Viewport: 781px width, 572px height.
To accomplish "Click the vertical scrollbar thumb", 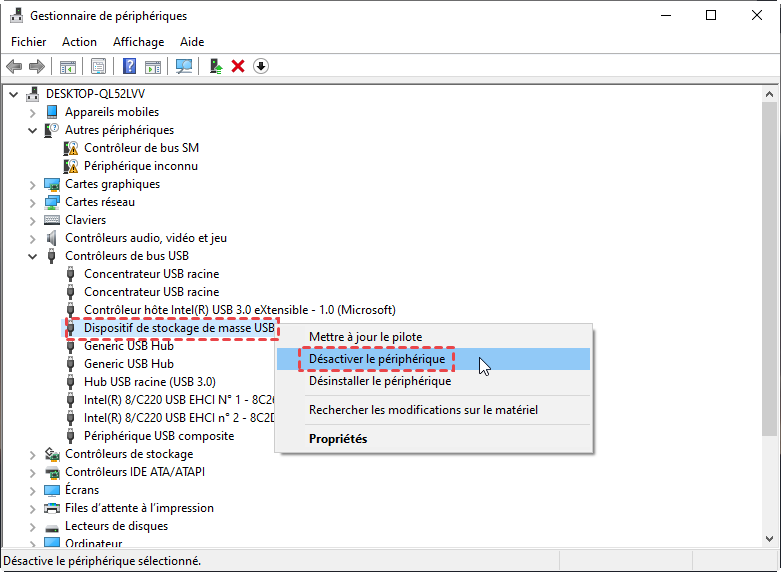I will pyautogui.click(x=769, y=269).
